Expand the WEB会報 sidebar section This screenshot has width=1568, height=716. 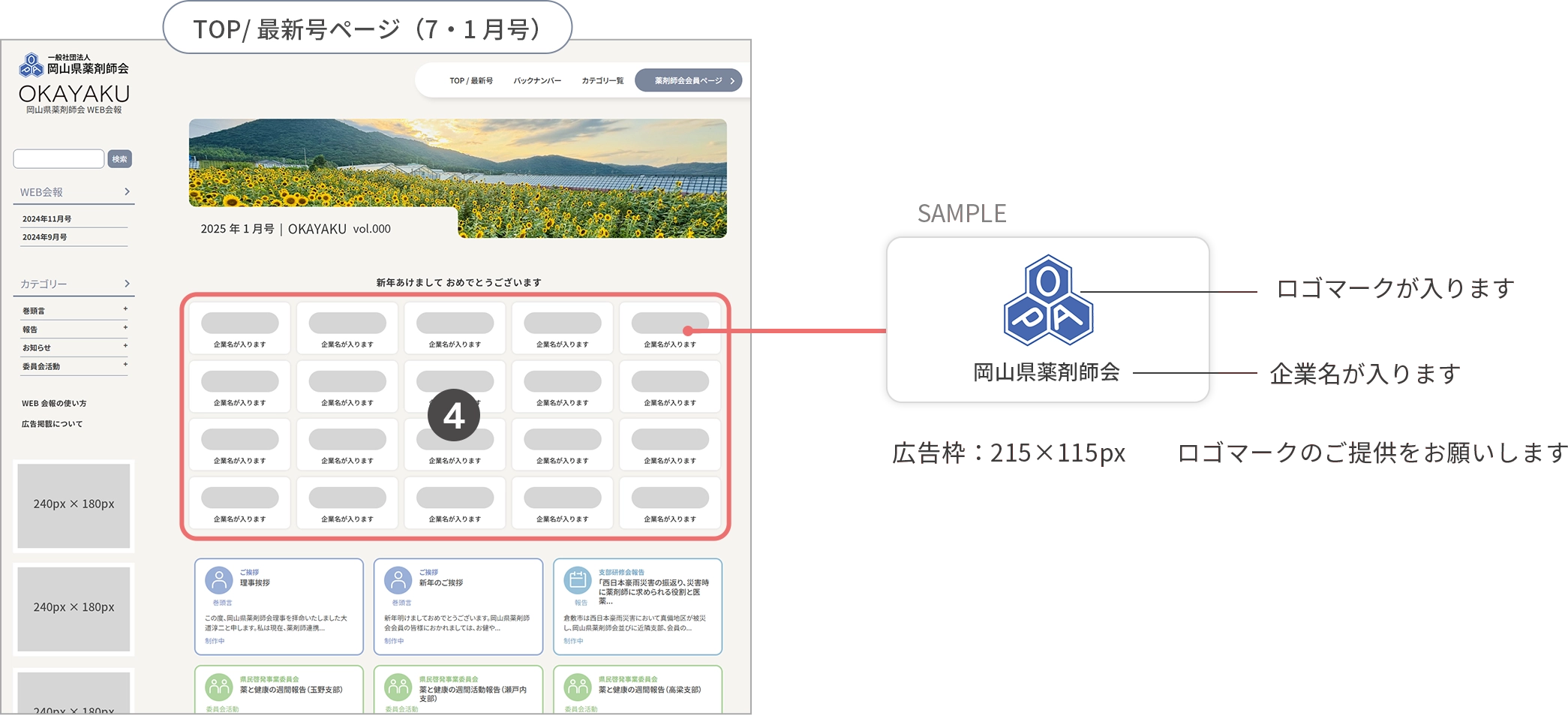[127, 192]
